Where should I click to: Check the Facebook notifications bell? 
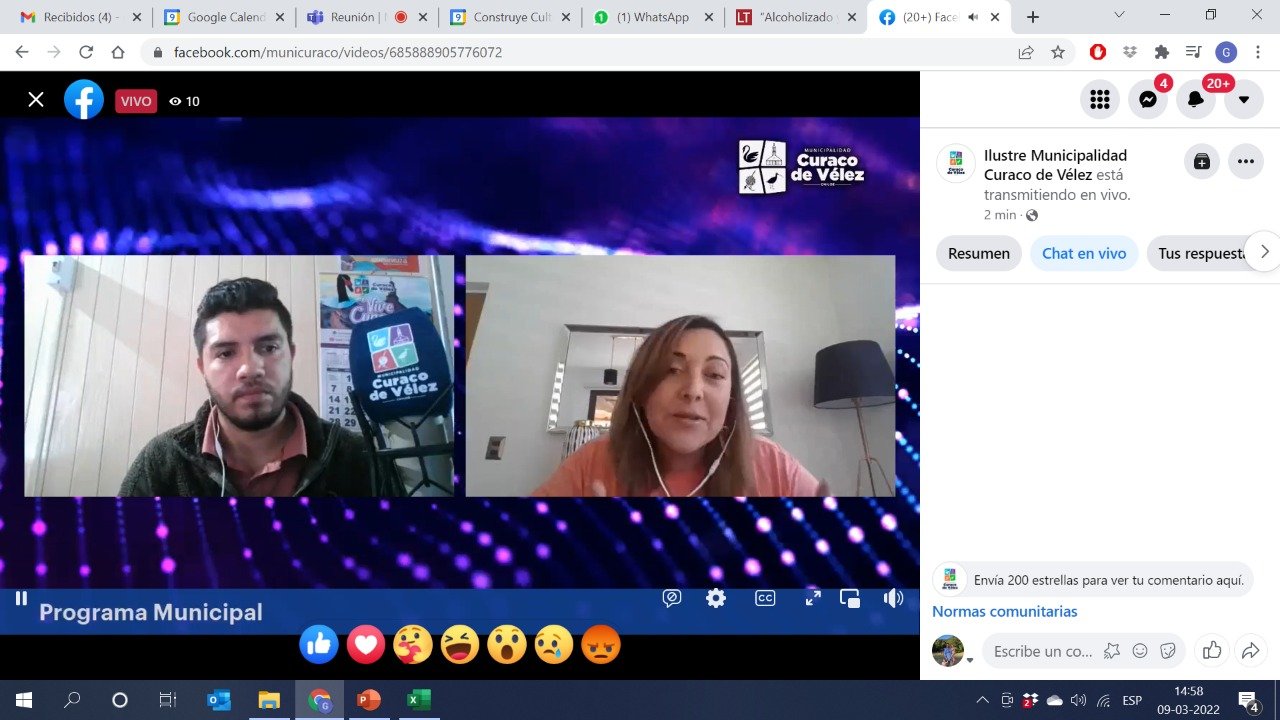click(x=1196, y=99)
